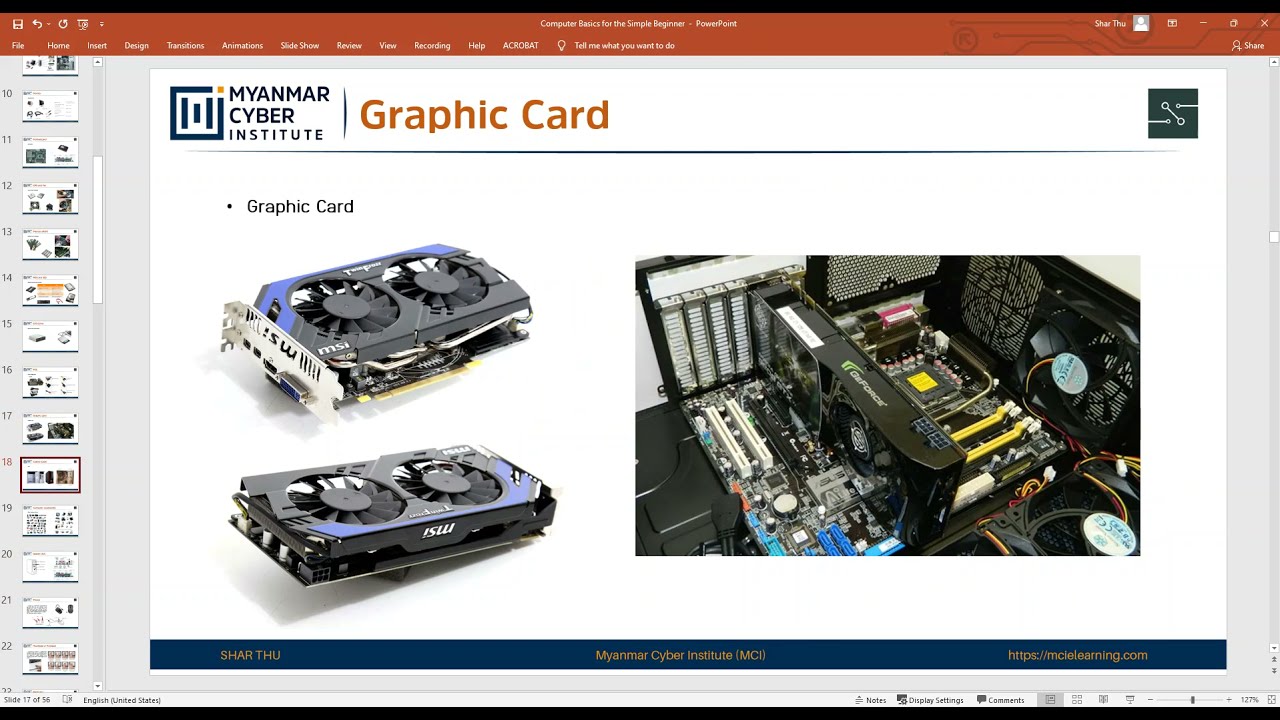Select slide 21 thumbnail
This screenshot has width=1280, height=720.
50,612
